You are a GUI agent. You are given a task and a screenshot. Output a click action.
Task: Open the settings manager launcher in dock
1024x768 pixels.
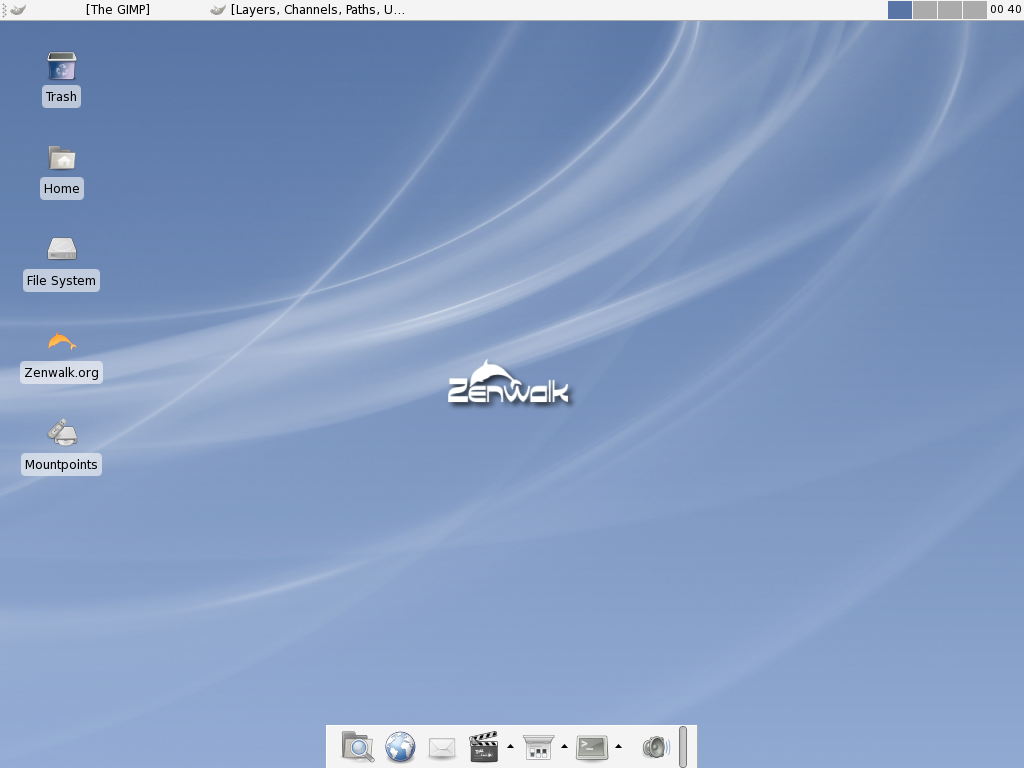pos(538,747)
